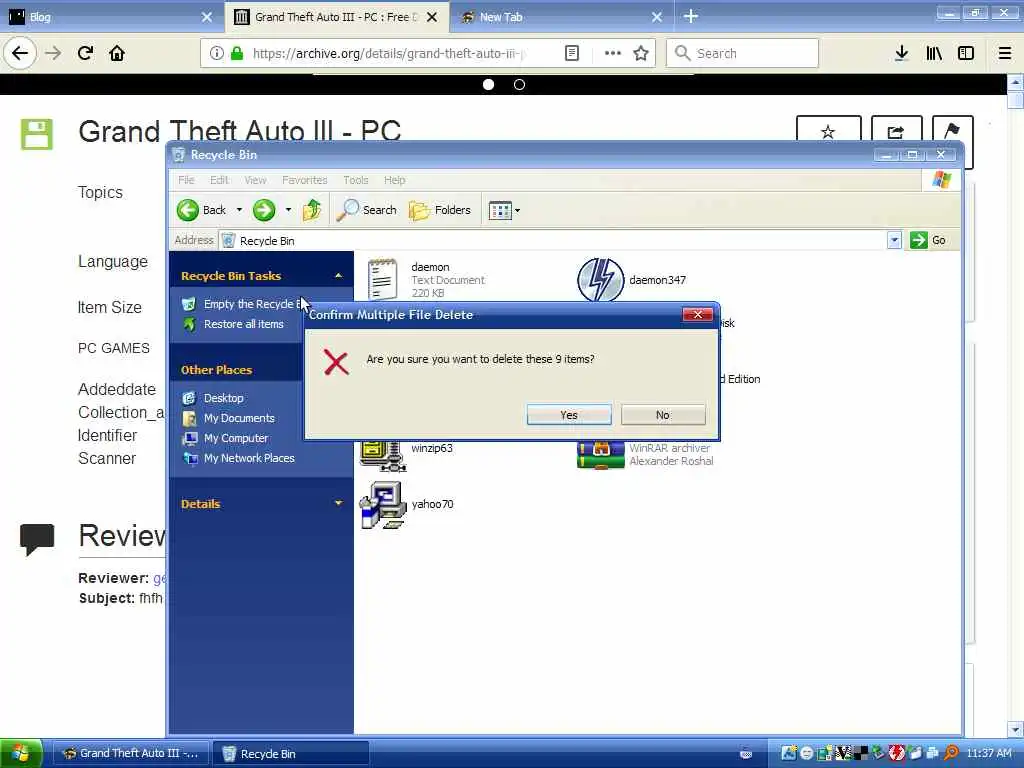
Task: Open the Address bar dropdown arrow
Action: click(x=894, y=240)
